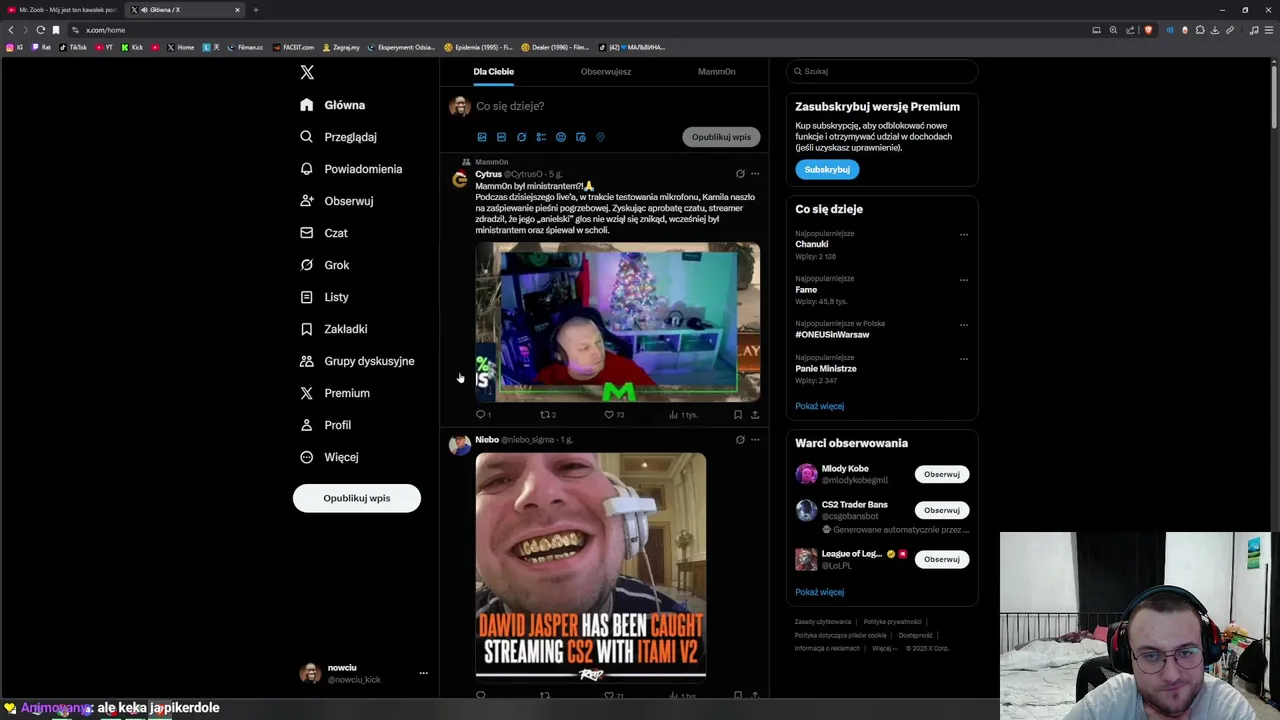Open Grok icon on Niebo post

(740, 439)
